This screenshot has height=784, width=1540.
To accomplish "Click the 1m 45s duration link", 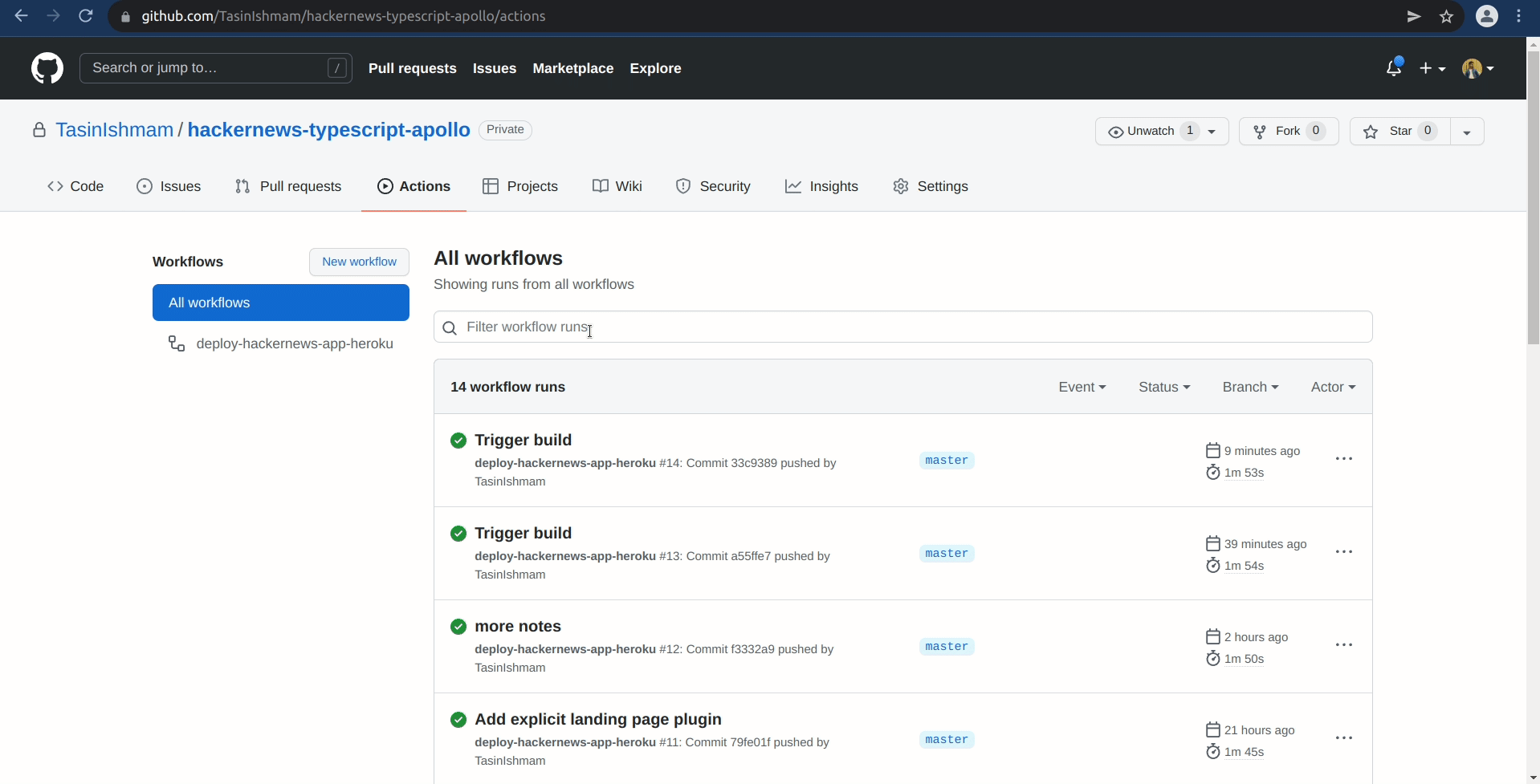I will click(1244, 752).
